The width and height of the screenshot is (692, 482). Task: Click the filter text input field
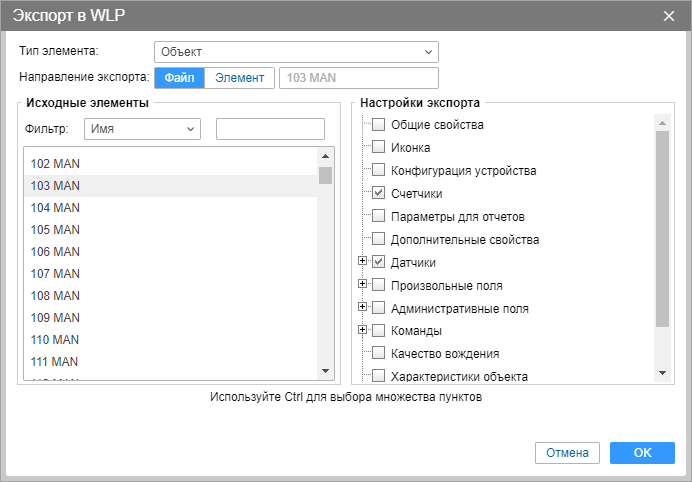(x=270, y=129)
